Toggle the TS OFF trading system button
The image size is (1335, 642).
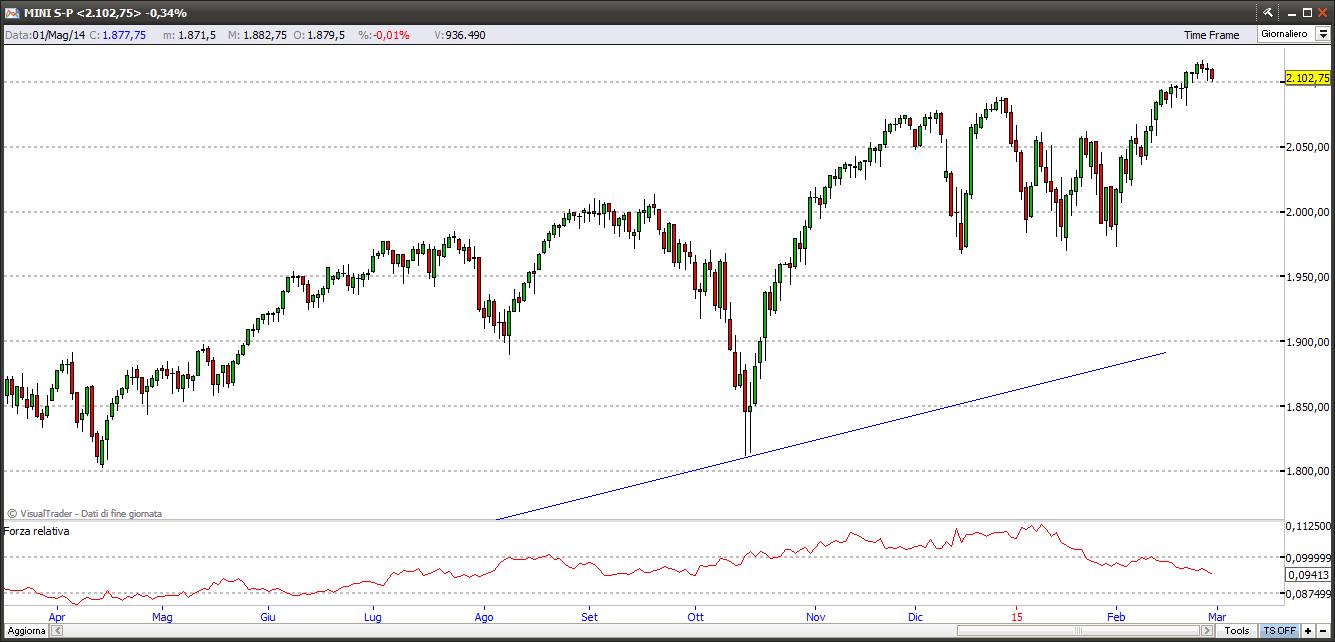tap(1279, 631)
